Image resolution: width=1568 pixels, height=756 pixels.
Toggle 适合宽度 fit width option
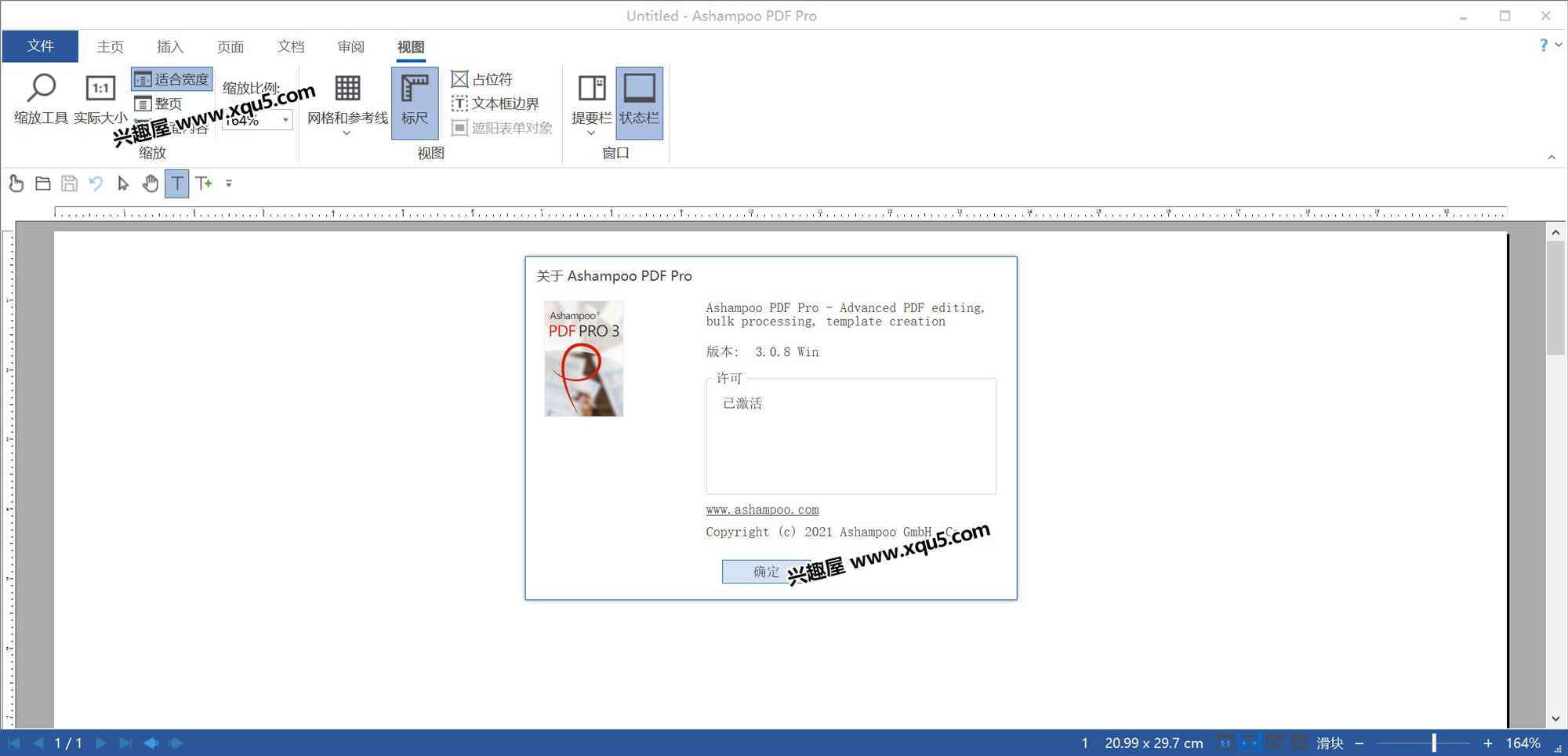point(172,79)
